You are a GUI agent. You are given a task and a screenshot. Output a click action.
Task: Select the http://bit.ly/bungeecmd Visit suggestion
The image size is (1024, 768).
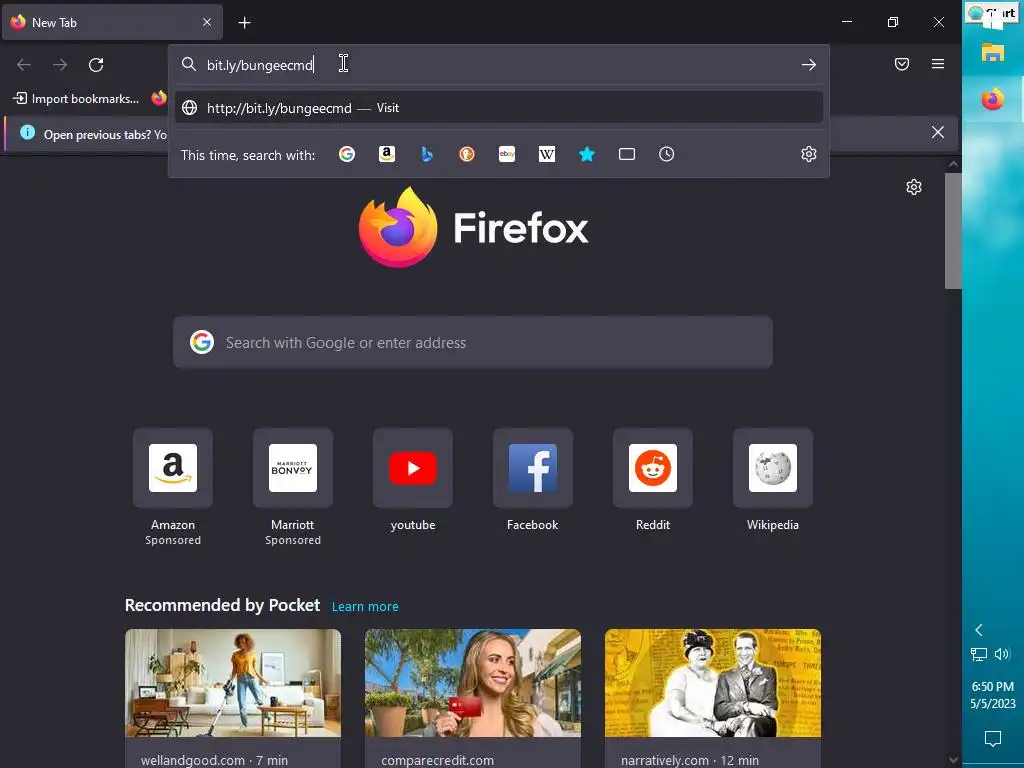click(498, 108)
